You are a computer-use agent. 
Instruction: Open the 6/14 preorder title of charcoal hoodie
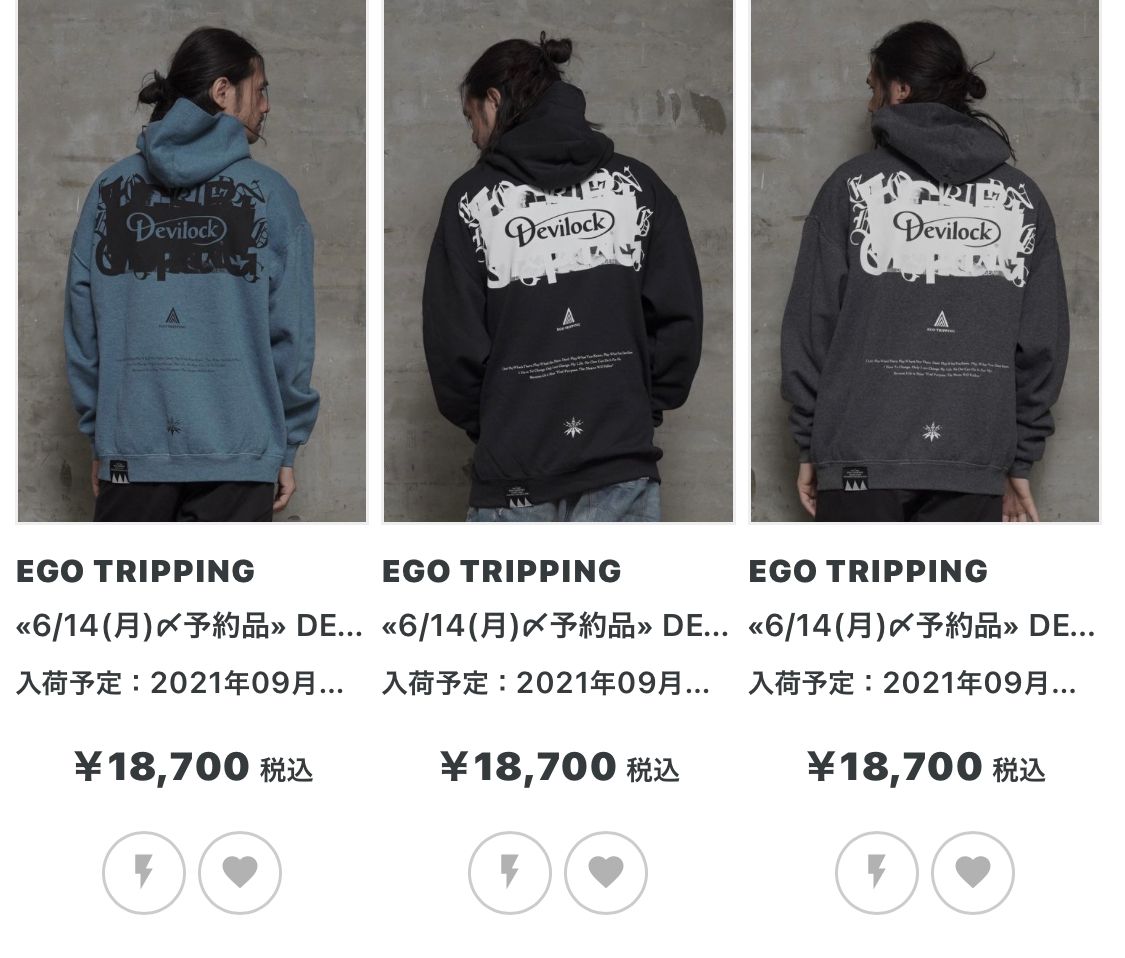922,626
